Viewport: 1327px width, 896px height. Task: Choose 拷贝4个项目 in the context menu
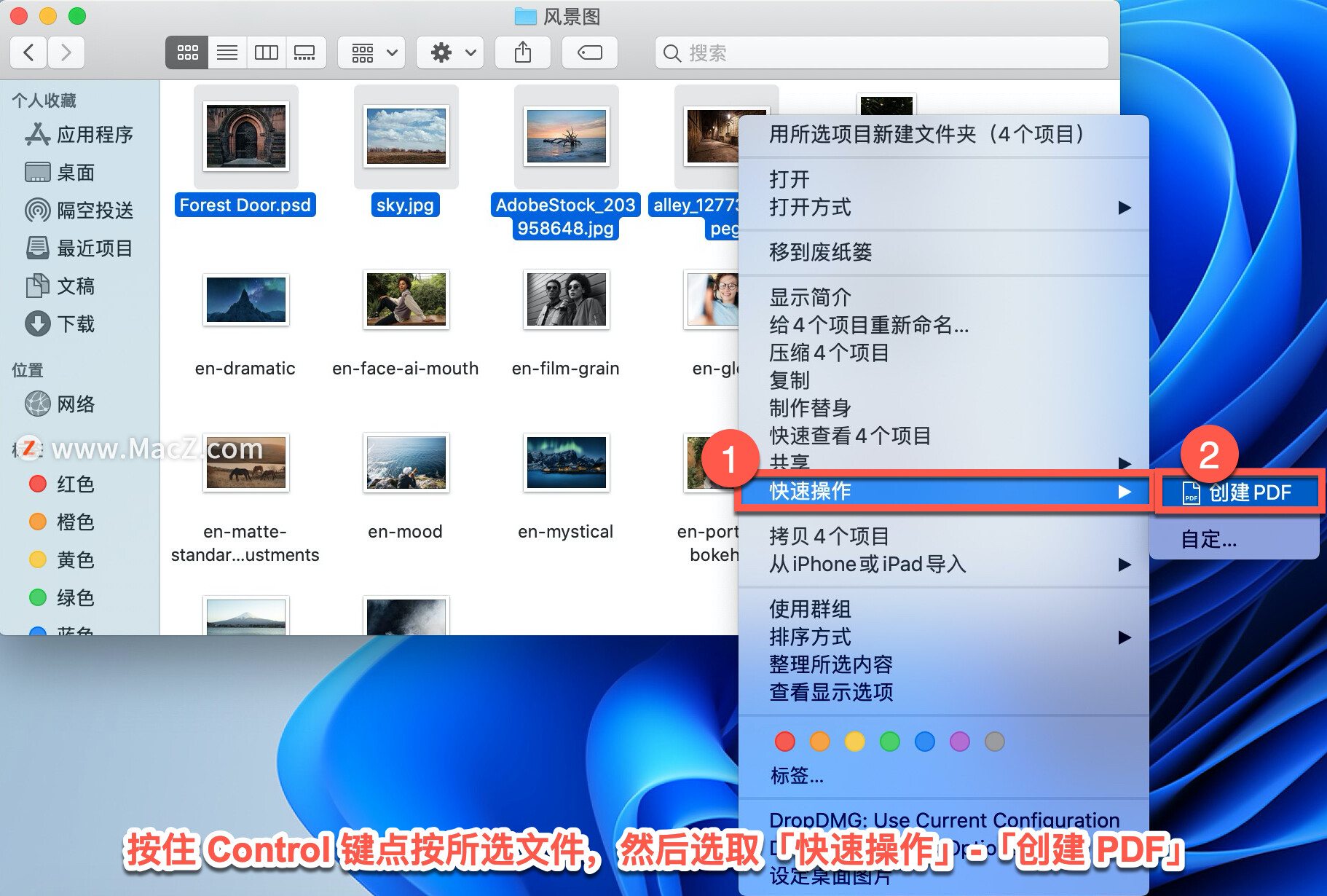pyautogui.click(x=944, y=537)
